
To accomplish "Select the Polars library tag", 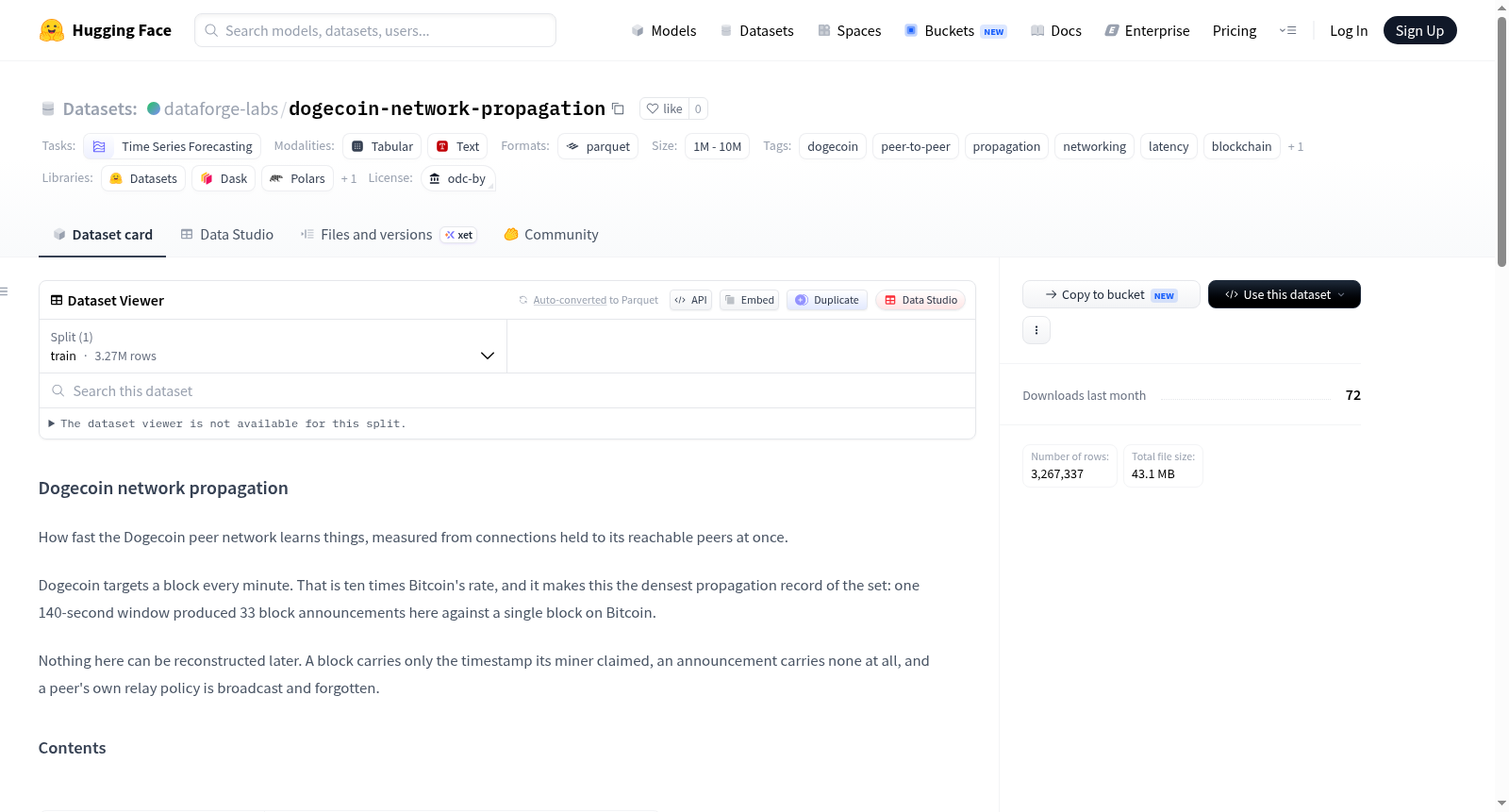I will (297, 178).
